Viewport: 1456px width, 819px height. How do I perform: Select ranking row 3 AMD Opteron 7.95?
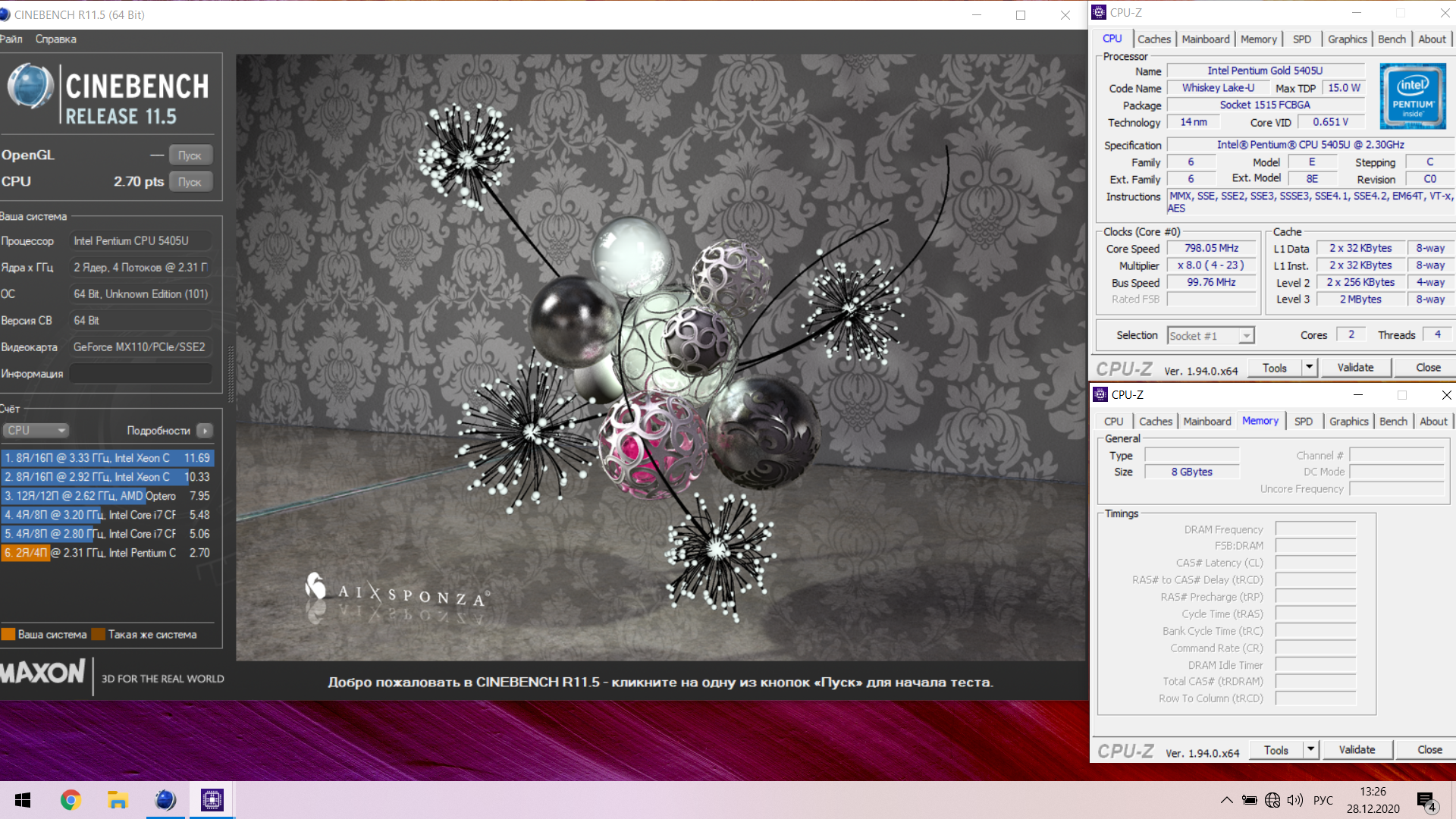pos(107,496)
